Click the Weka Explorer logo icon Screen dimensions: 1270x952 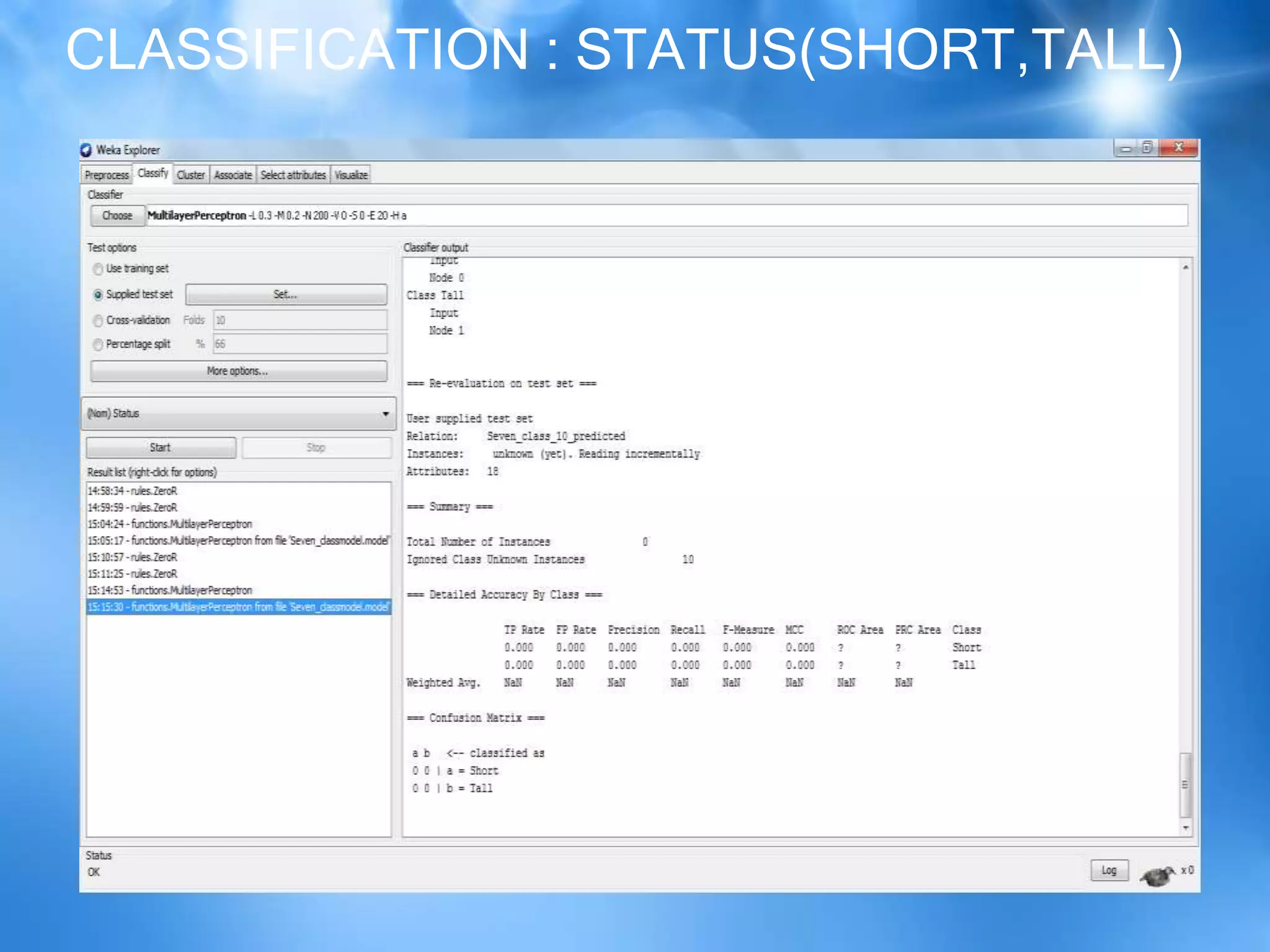(x=86, y=150)
